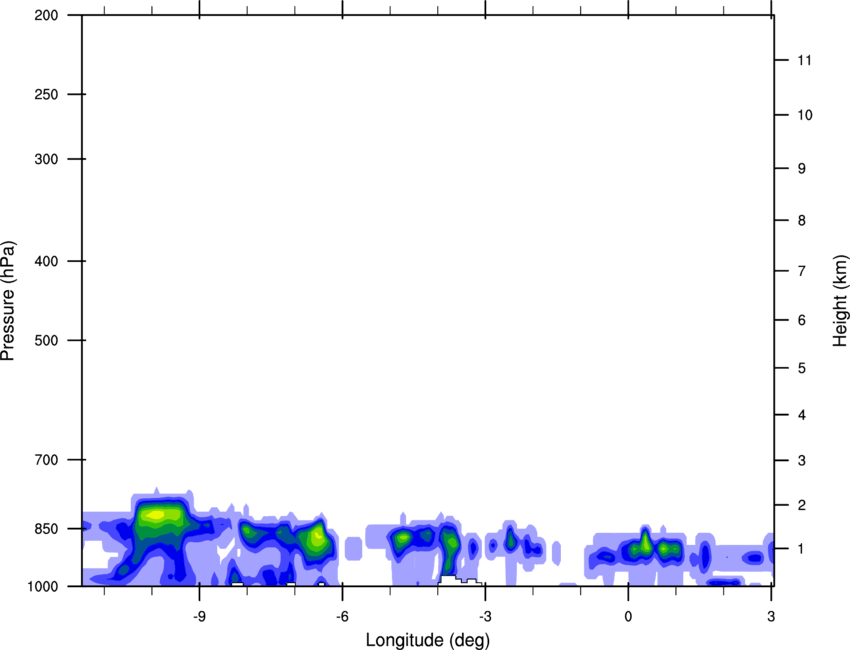Click the 6 km height label
The image size is (850, 650).
[802, 320]
